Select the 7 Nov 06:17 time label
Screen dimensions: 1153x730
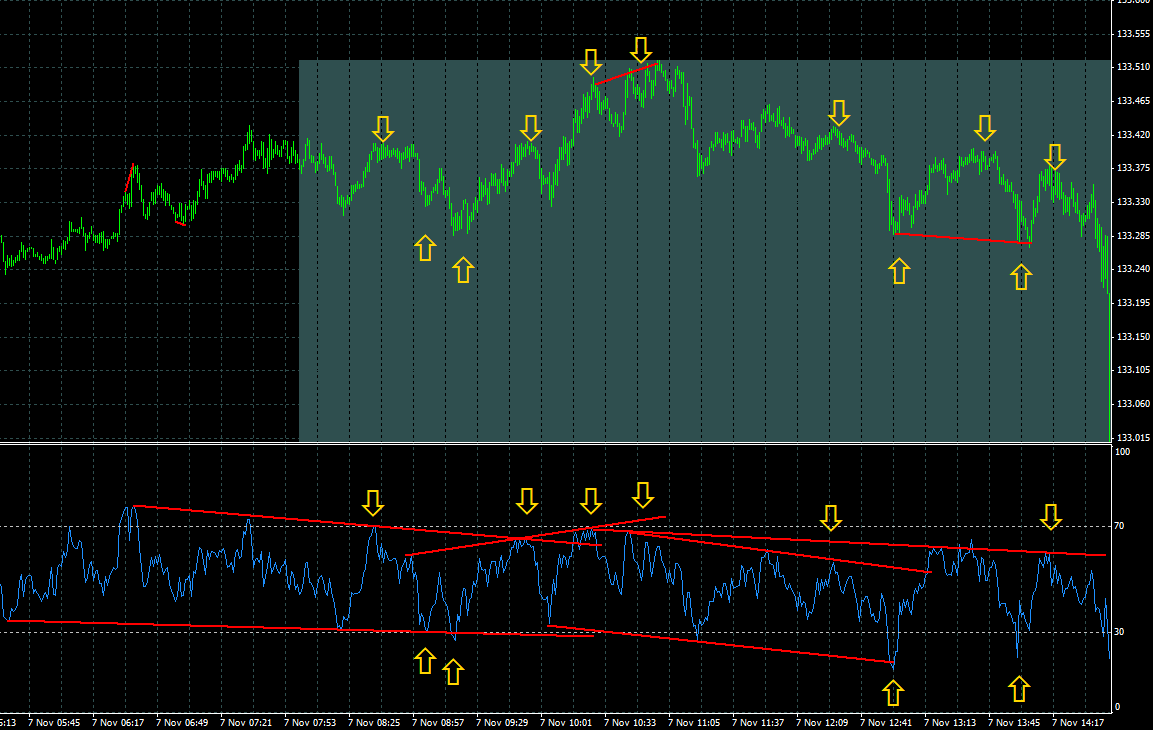(x=118, y=723)
